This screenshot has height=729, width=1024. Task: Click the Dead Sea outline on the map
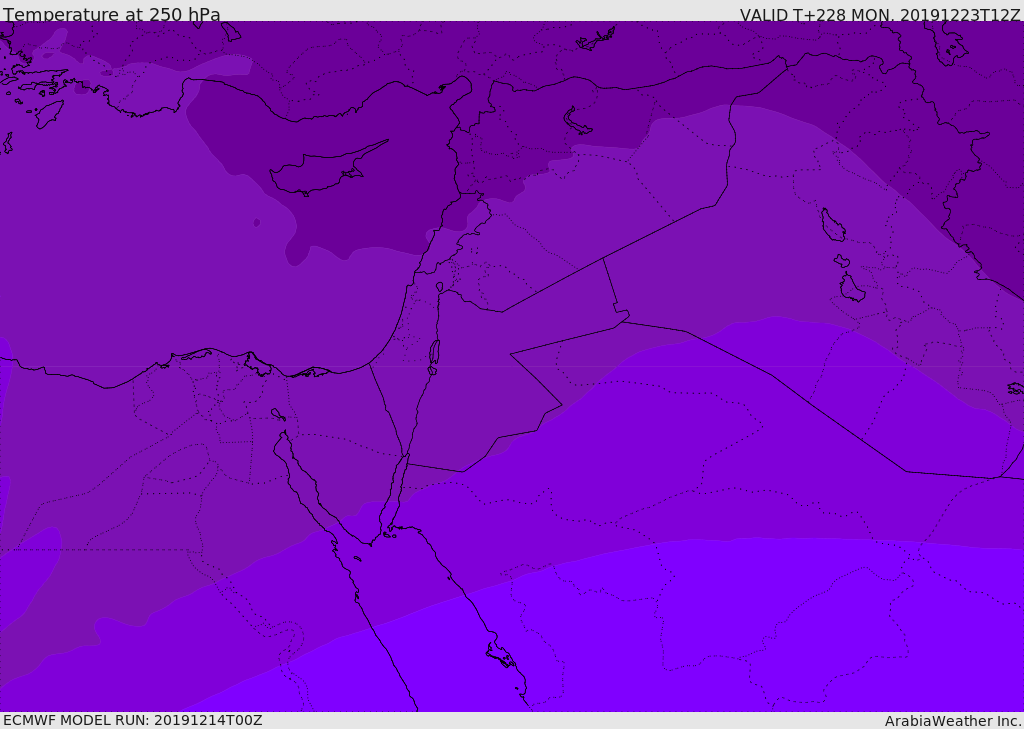coord(434,356)
